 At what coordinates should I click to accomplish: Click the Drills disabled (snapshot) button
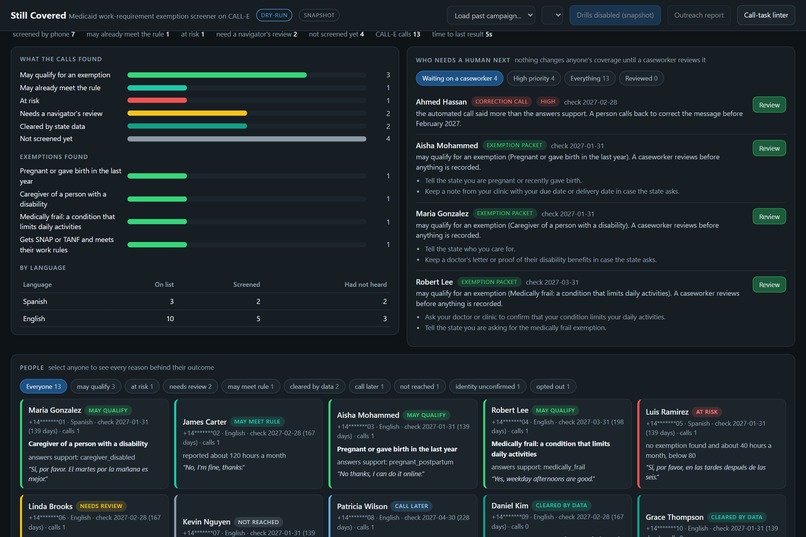[615, 15]
